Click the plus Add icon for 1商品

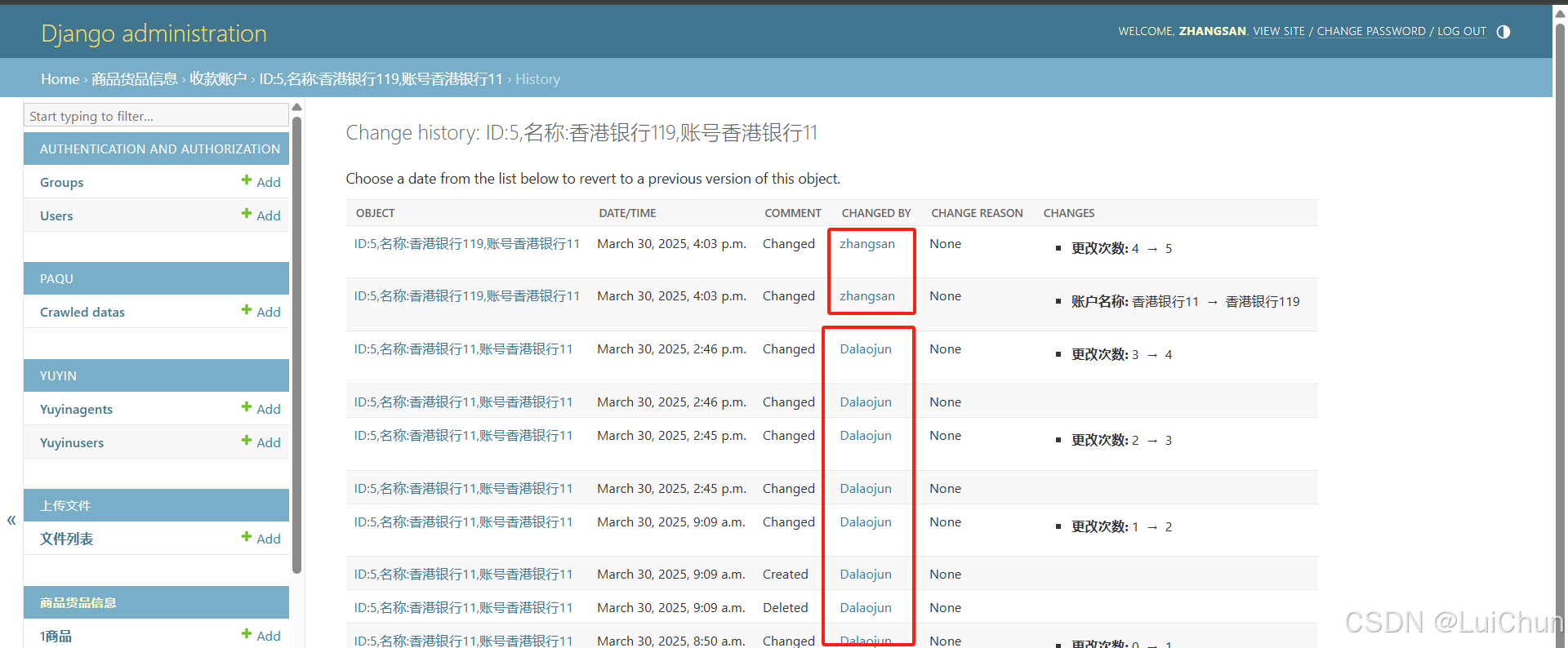[247, 634]
